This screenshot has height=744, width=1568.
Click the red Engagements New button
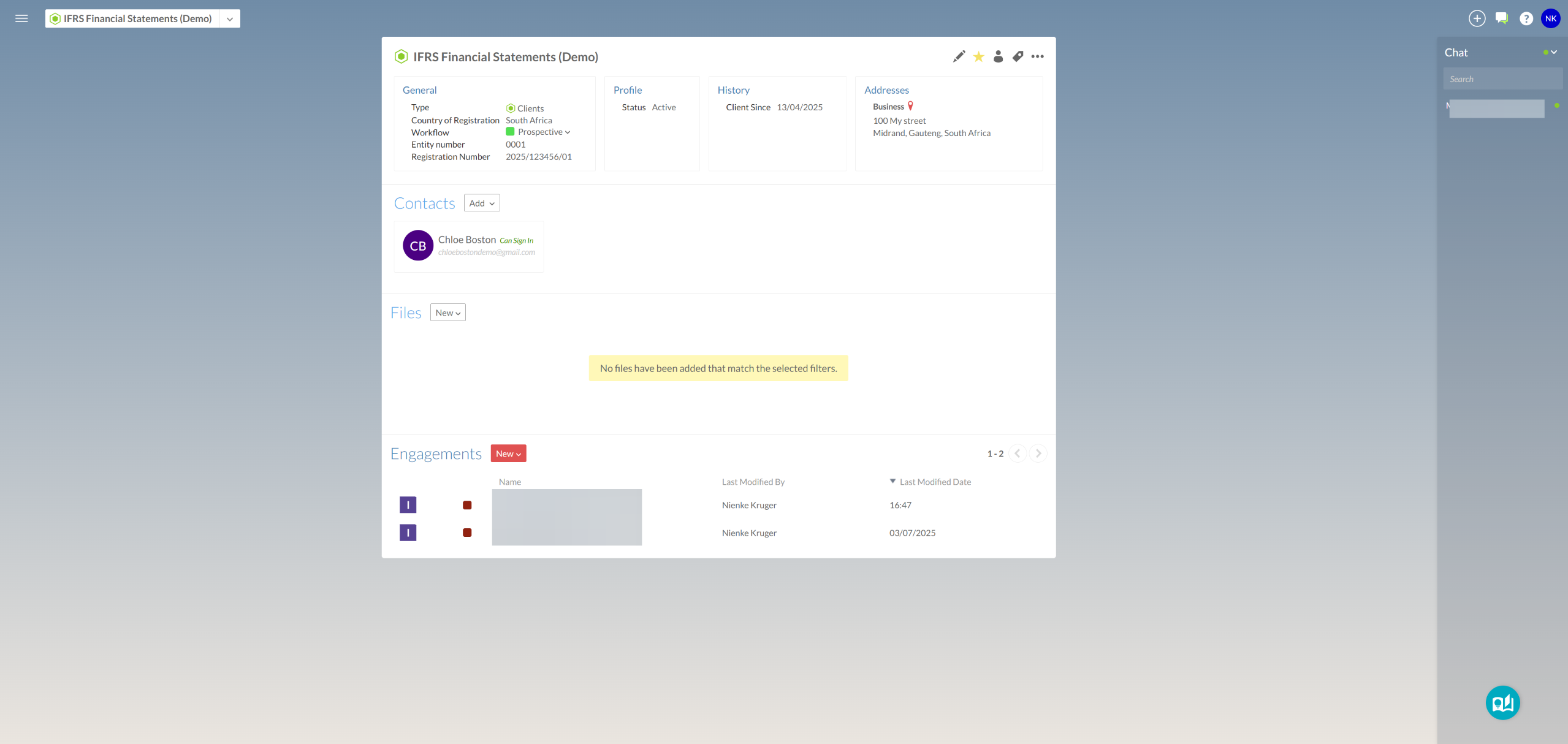[508, 454]
